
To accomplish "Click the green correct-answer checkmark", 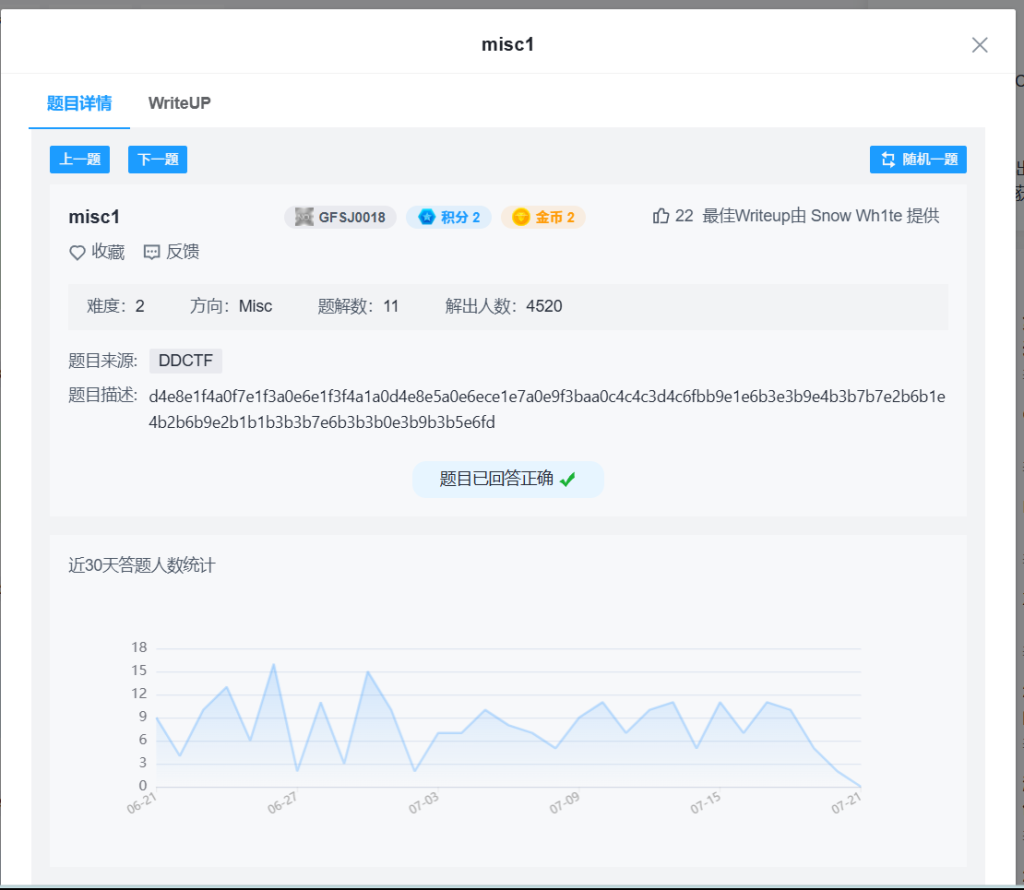I will pos(568,480).
